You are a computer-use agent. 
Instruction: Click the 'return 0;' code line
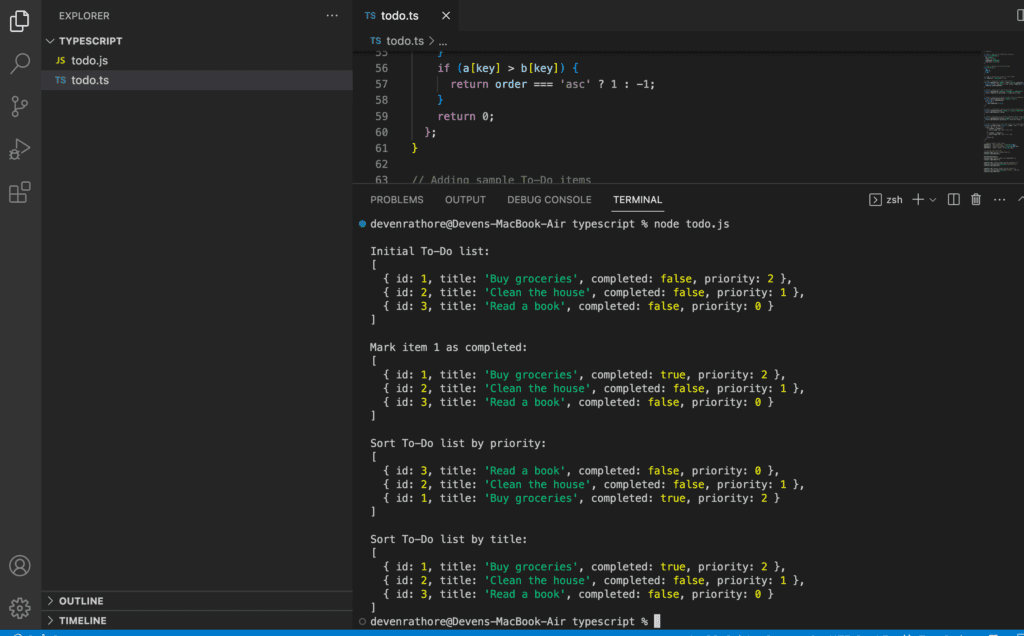pyautogui.click(x=466, y=116)
